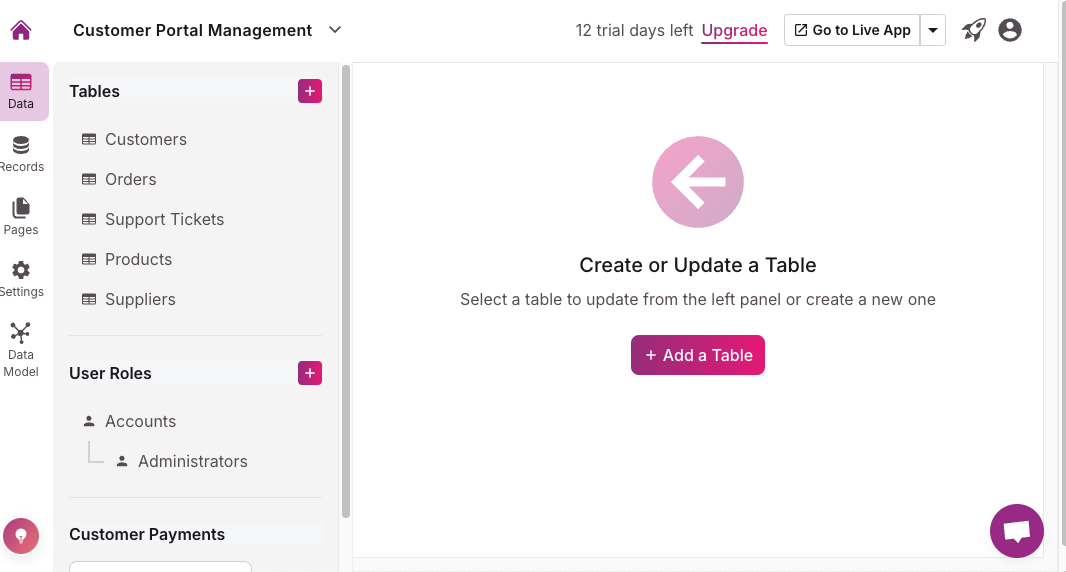1066x572 pixels.
Task: Open the Settings gear in sidebar
Action: (x=21, y=279)
